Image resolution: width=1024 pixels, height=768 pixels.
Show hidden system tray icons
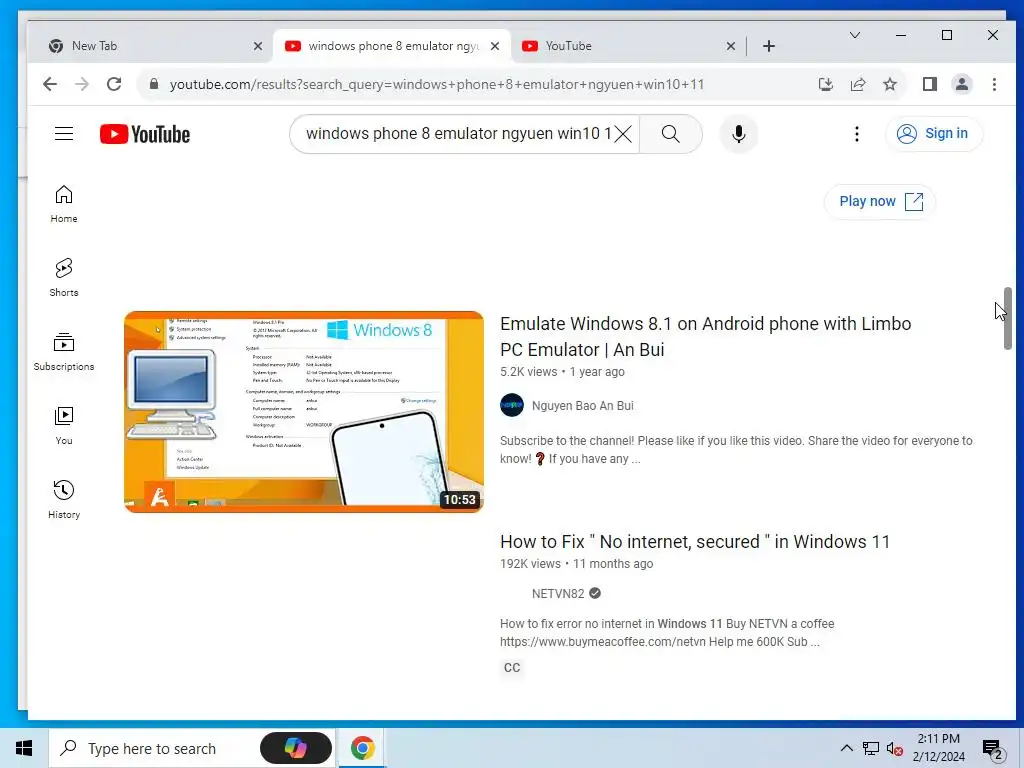[846, 748]
